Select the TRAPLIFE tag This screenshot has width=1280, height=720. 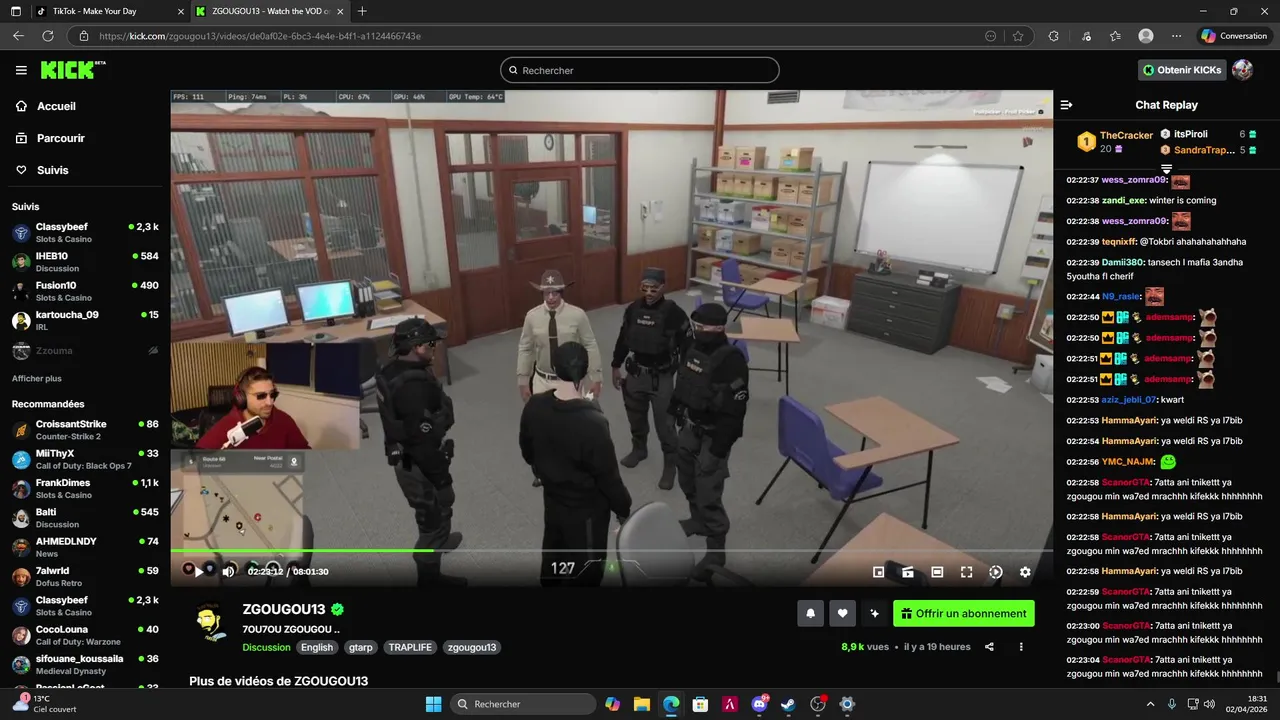coord(410,647)
